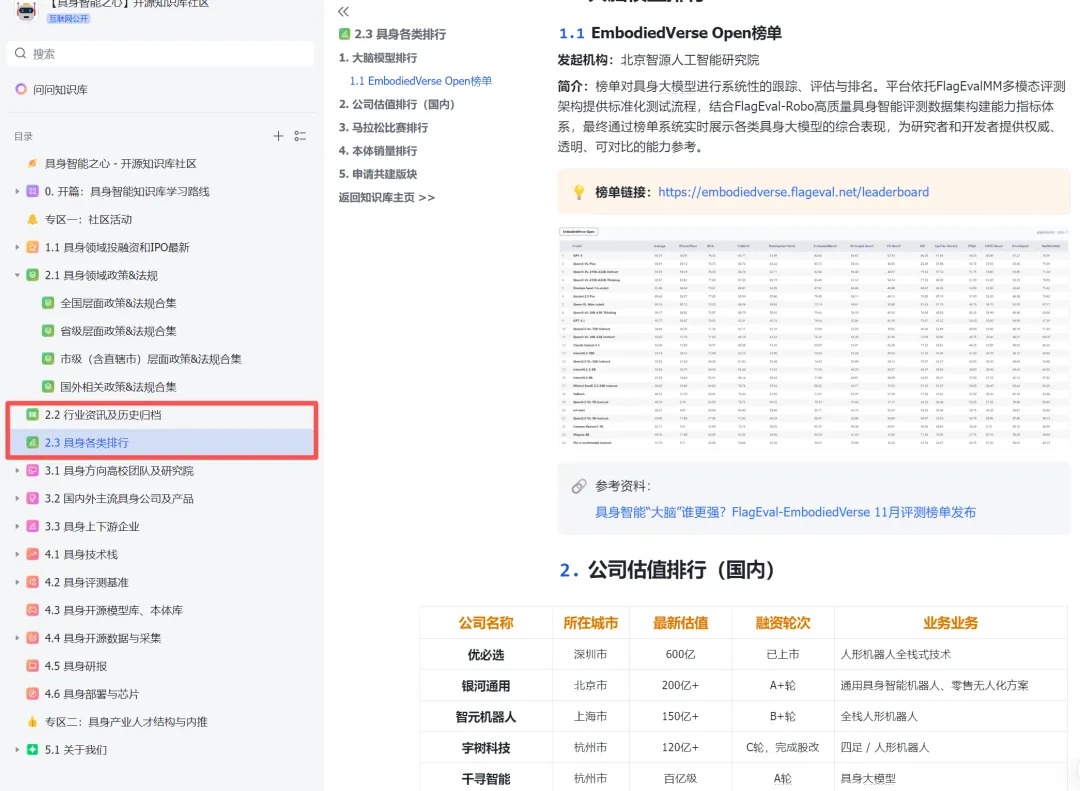Click the 问问知识库 circle icon
Screen dimensions: 1080x791
pyautogui.click(x=21, y=89)
